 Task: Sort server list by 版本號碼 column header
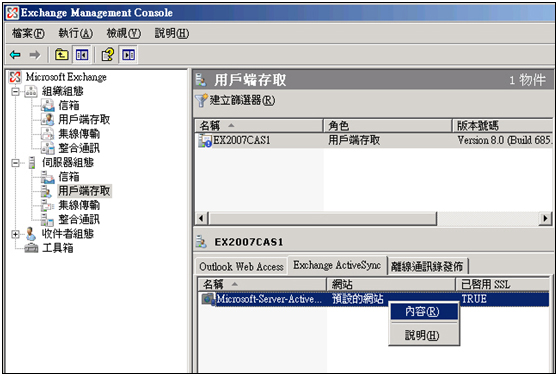tap(502, 126)
